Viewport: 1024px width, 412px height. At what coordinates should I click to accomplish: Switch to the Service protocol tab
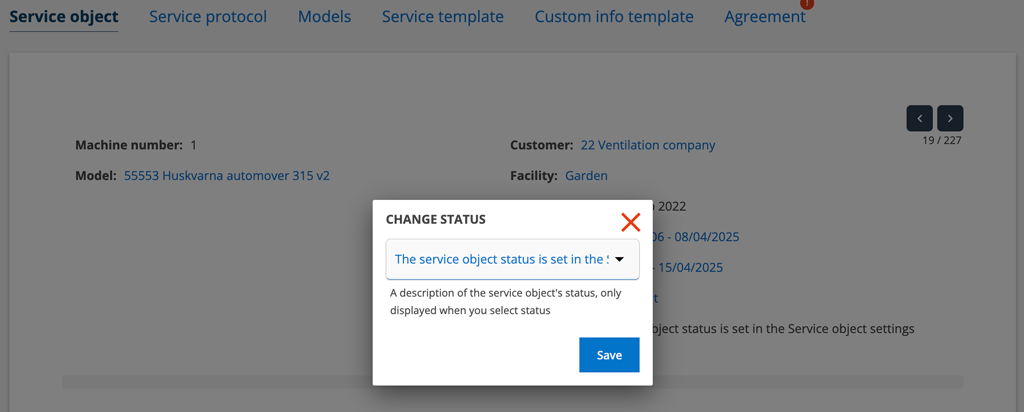[x=208, y=16]
